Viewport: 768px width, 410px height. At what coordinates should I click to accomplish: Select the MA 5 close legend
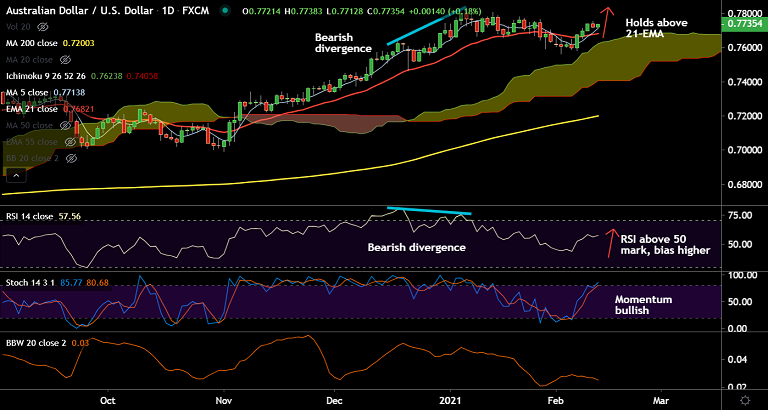27,93
